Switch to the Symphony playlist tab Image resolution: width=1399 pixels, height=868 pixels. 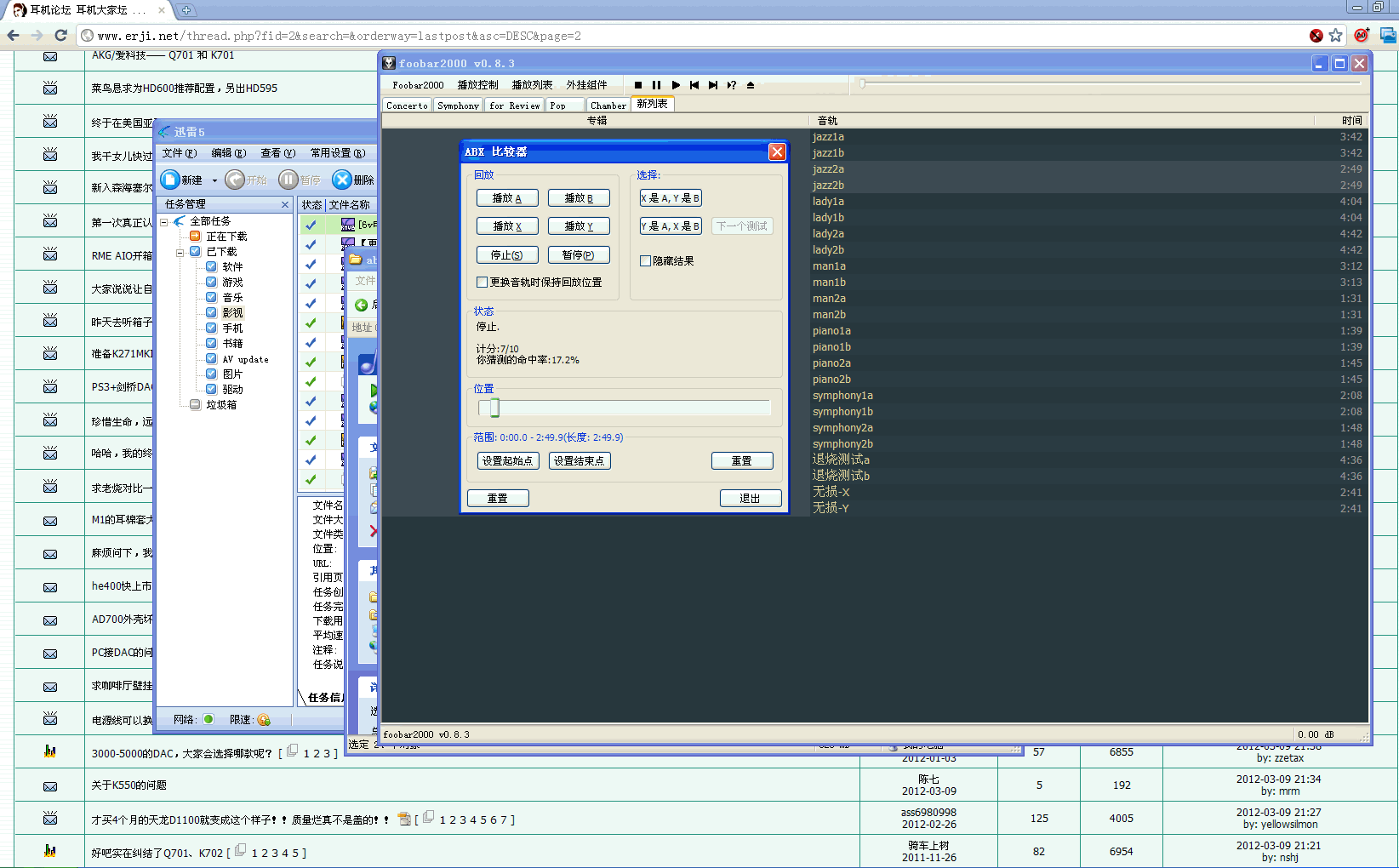(x=458, y=106)
